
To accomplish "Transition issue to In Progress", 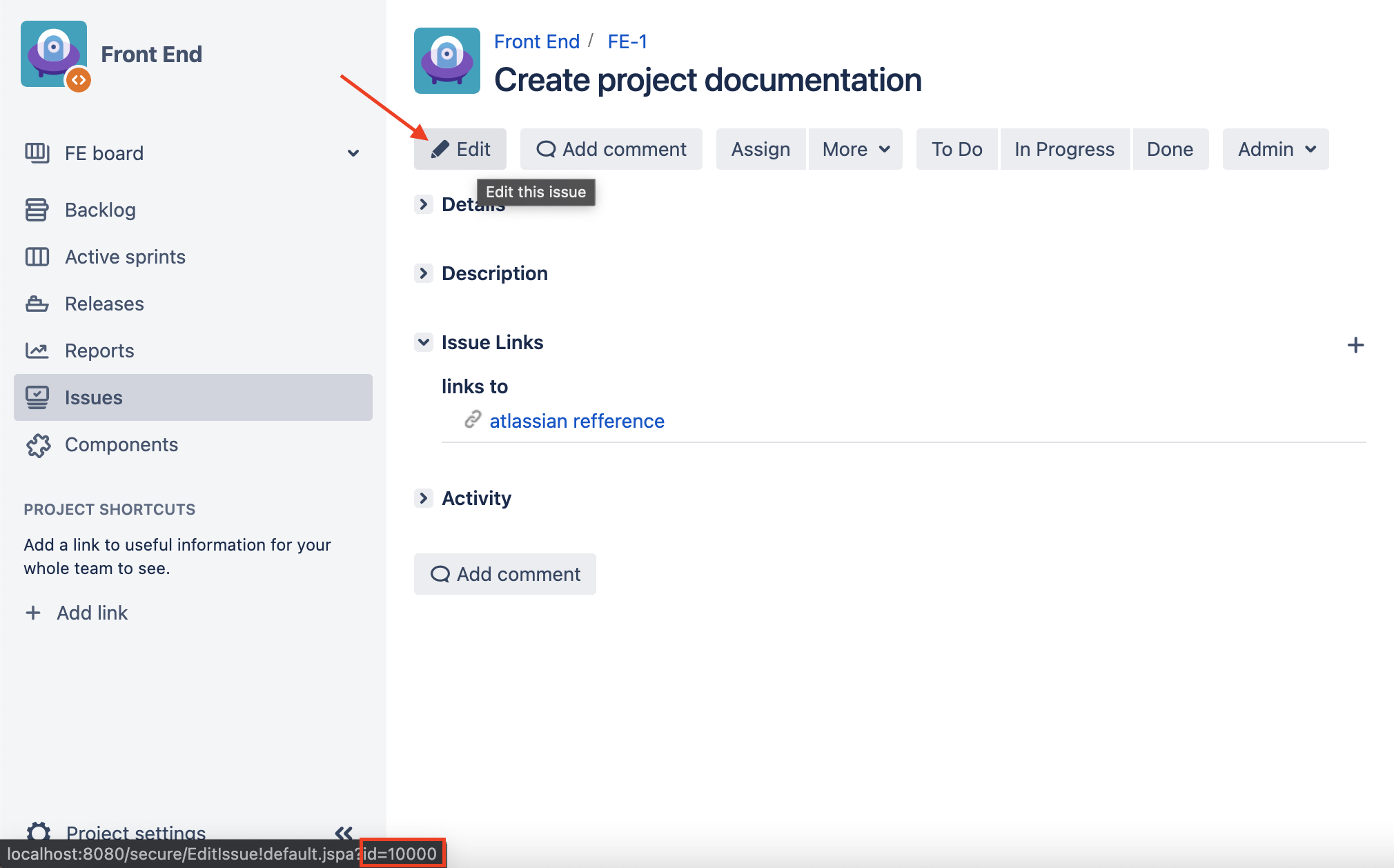I will (x=1064, y=149).
